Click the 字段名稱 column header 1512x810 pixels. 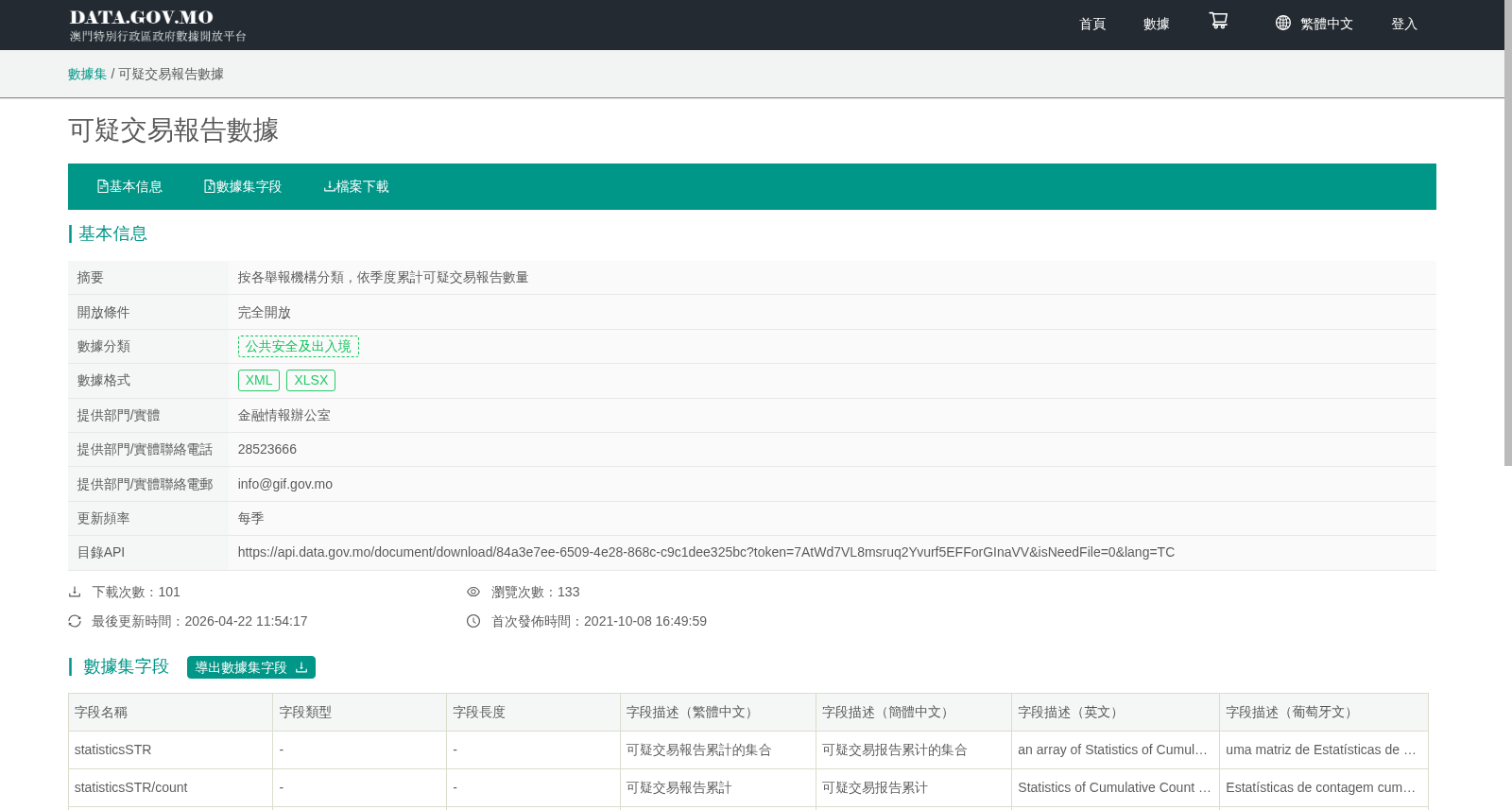click(170, 712)
